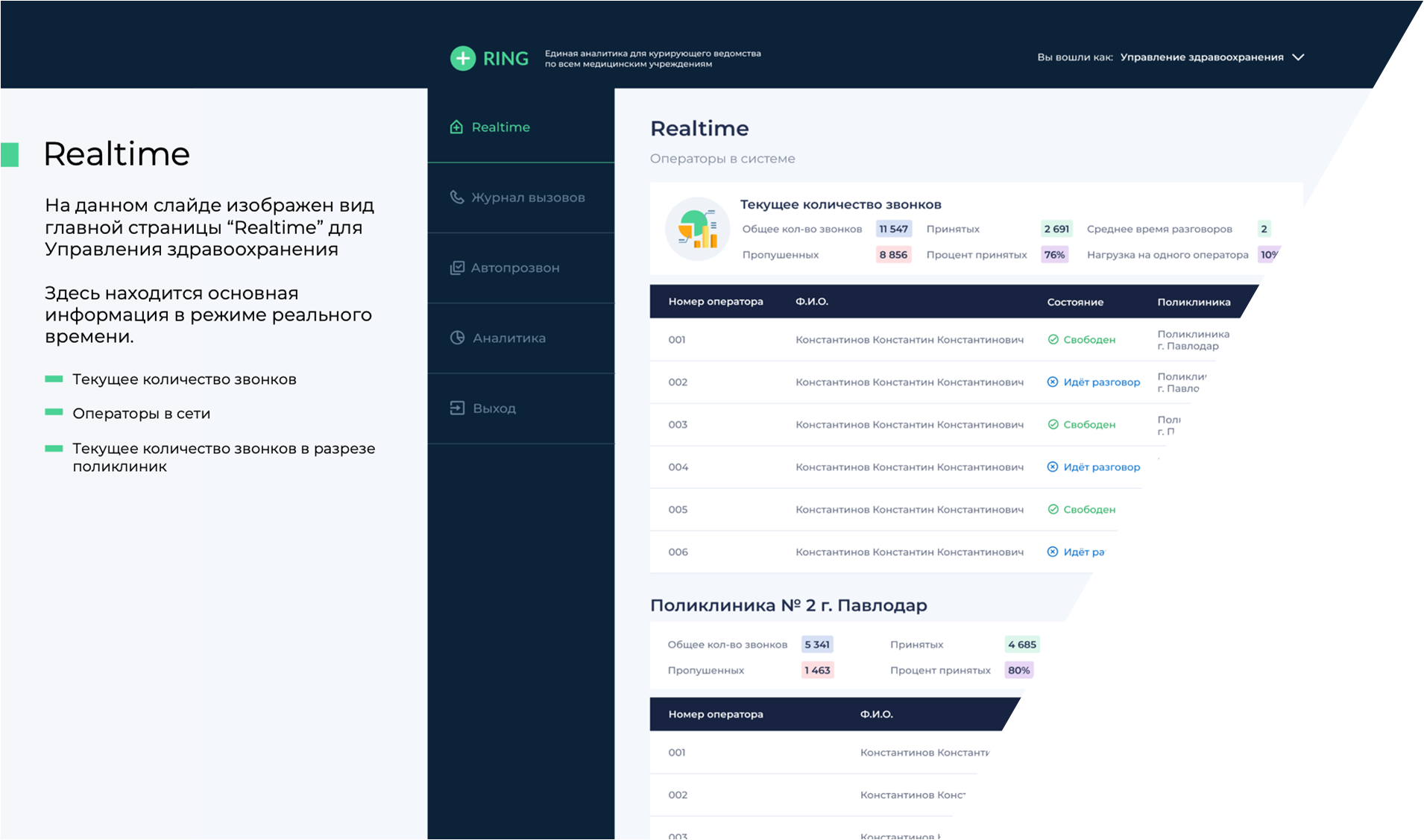Click Идёт разговор status for operator 004
The height and width of the screenshot is (840, 1424).
point(1101,467)
